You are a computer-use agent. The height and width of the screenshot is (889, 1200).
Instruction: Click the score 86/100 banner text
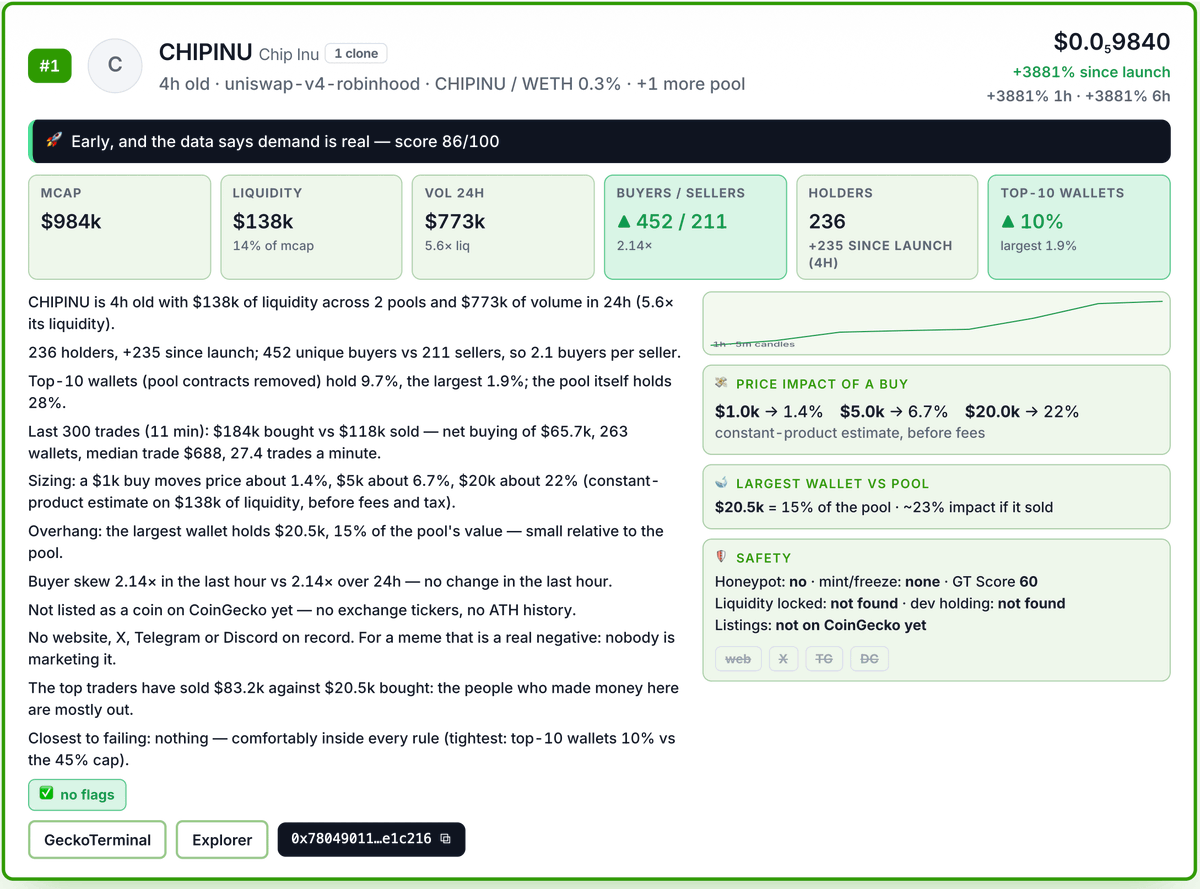coord(285,141)
